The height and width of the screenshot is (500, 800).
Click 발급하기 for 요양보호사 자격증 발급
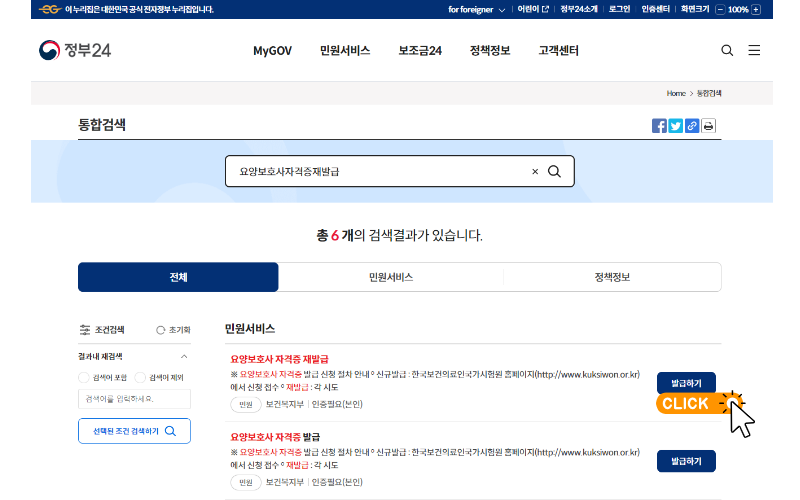point(686,461)
